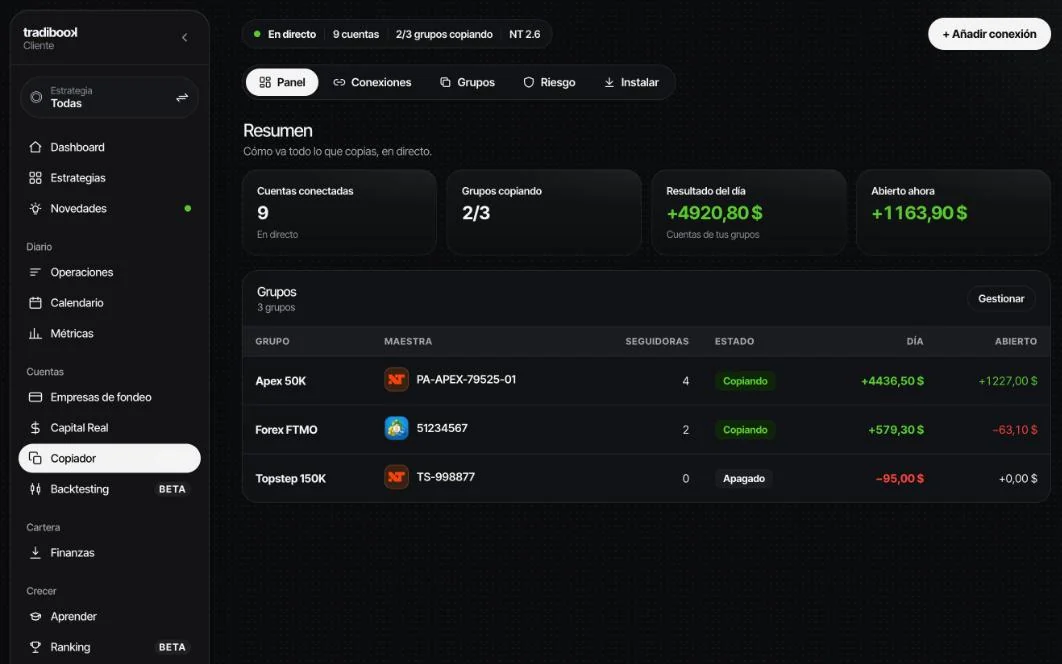This screenshot has height=664, width=1062.
Task: Switch to the Instalar tab
Action: coord(631,82)
